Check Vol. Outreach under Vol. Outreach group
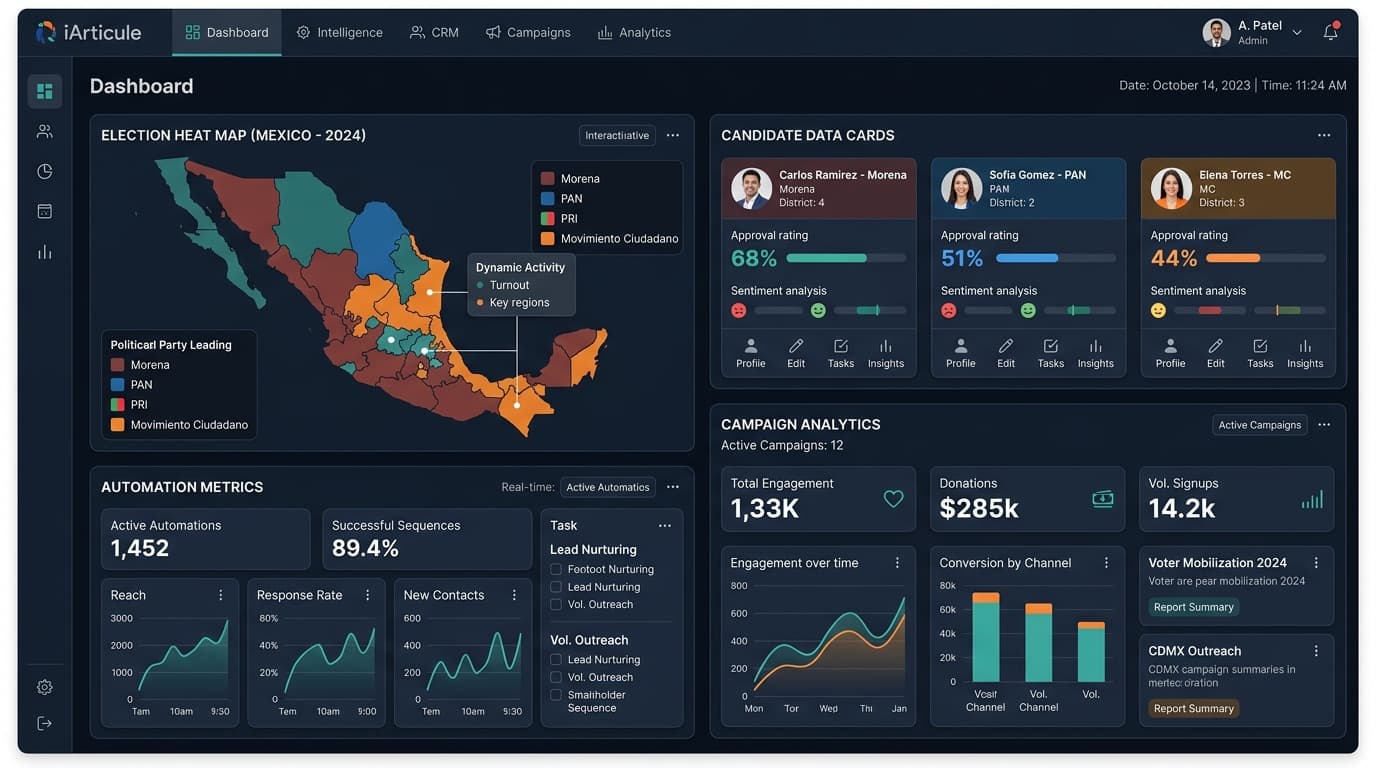 [556, 677]
